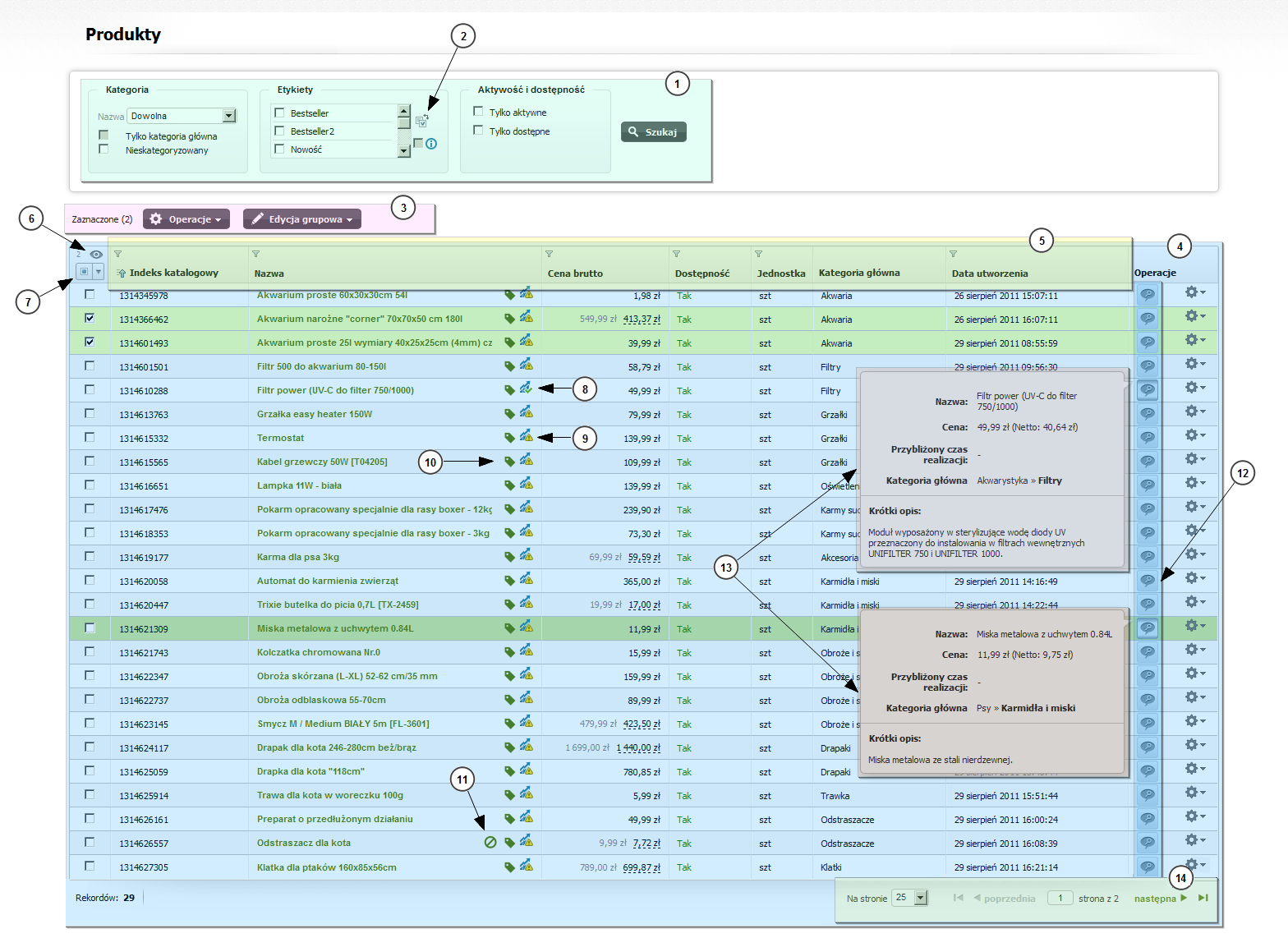Image resolution: width=1288 pixels, height=938 pixels.
Task: Click the blue info icon in Etykiety
Action: click(x=431, y=144)
